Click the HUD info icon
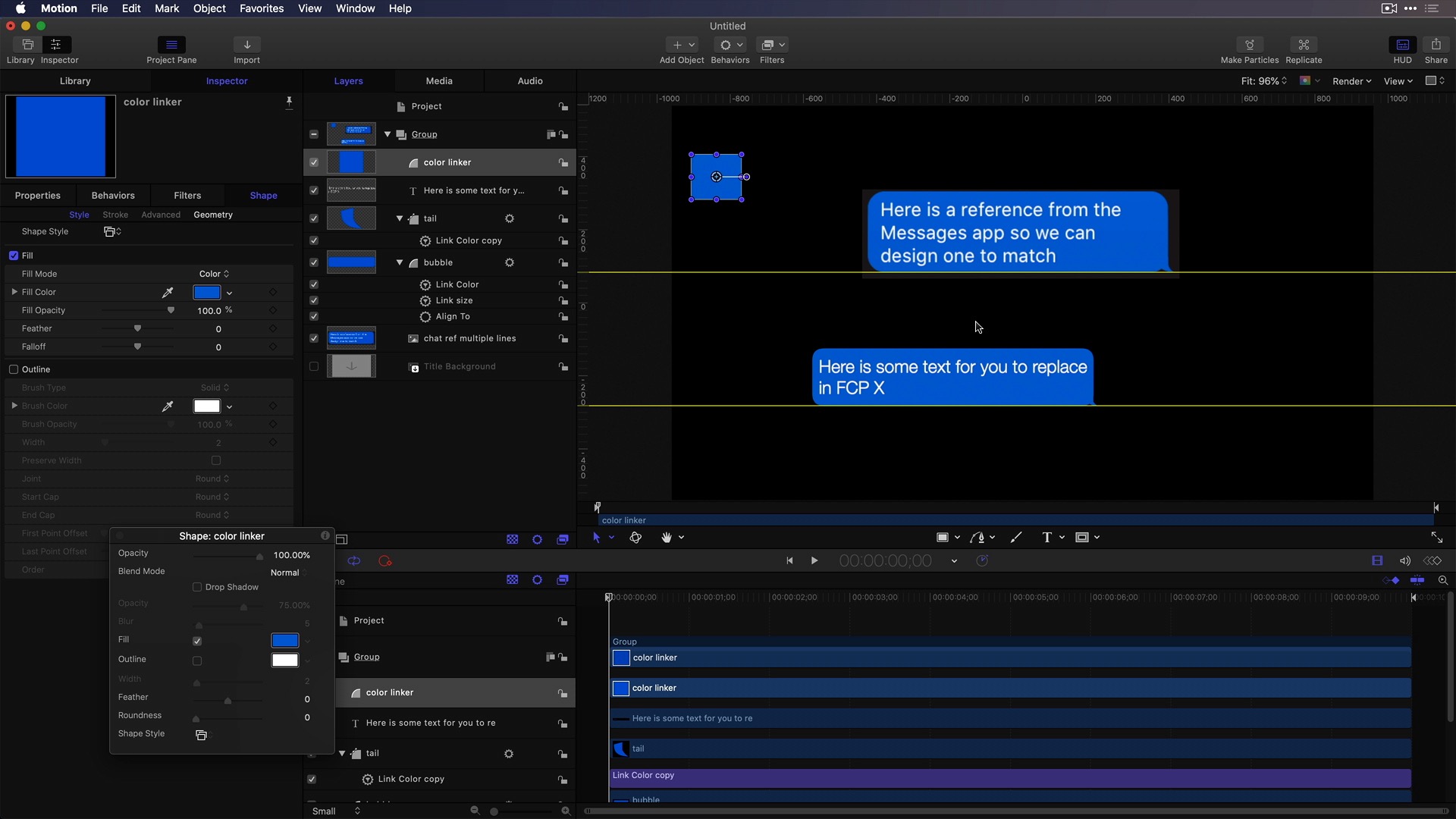This screenshot has height=819, width=1456. coord(325,536)
